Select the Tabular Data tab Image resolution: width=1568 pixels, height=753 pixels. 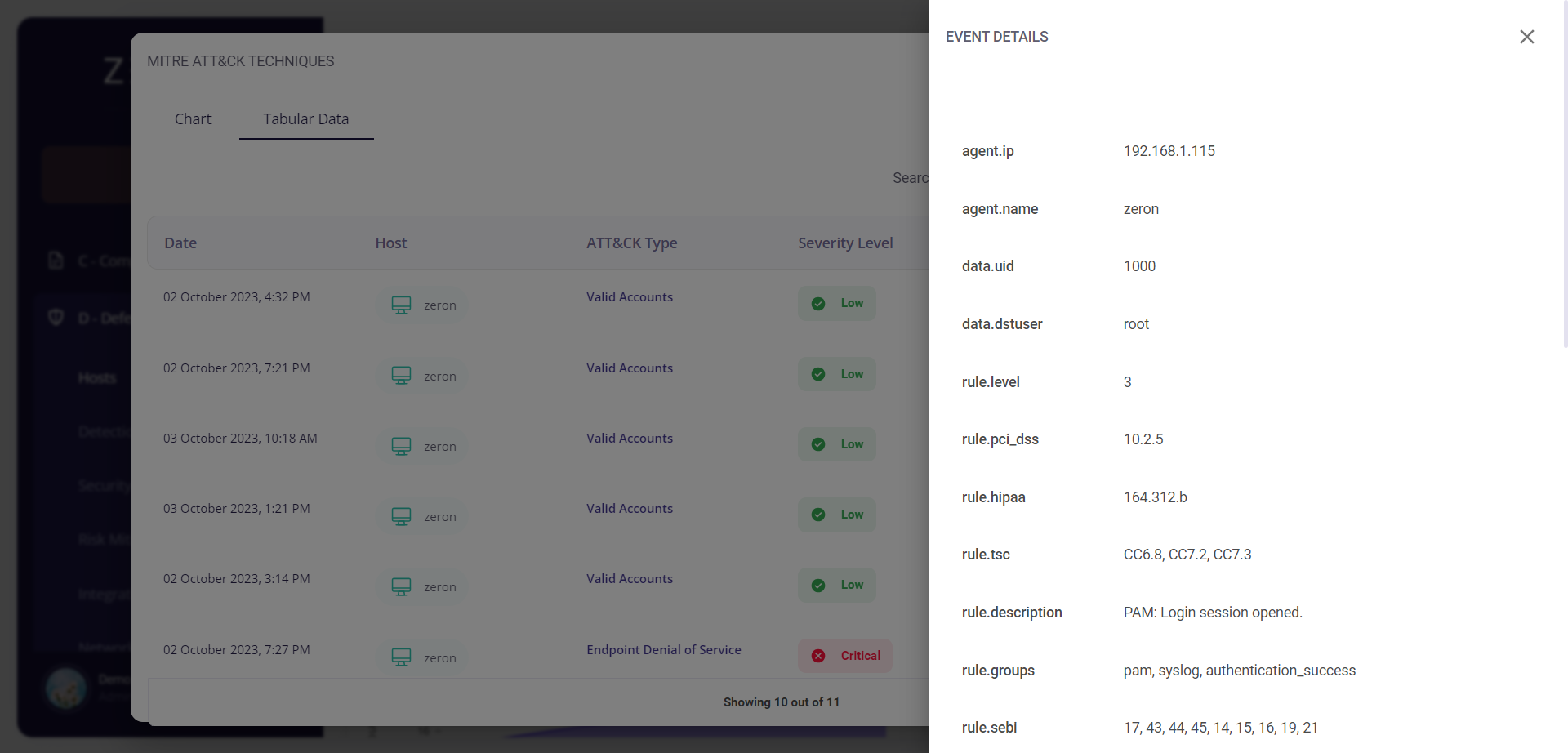306,119
